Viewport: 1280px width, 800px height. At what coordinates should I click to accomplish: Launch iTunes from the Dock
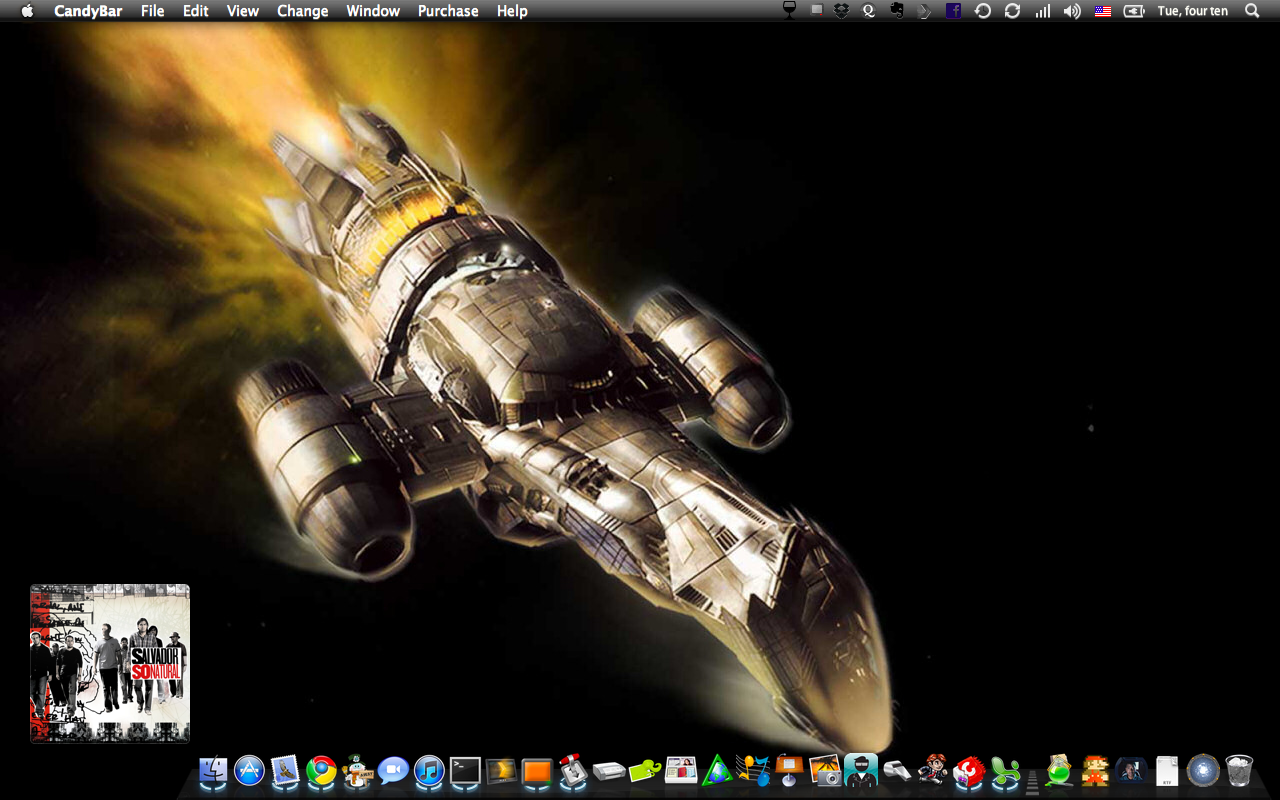pyautogui.click(x=429, y=770)
